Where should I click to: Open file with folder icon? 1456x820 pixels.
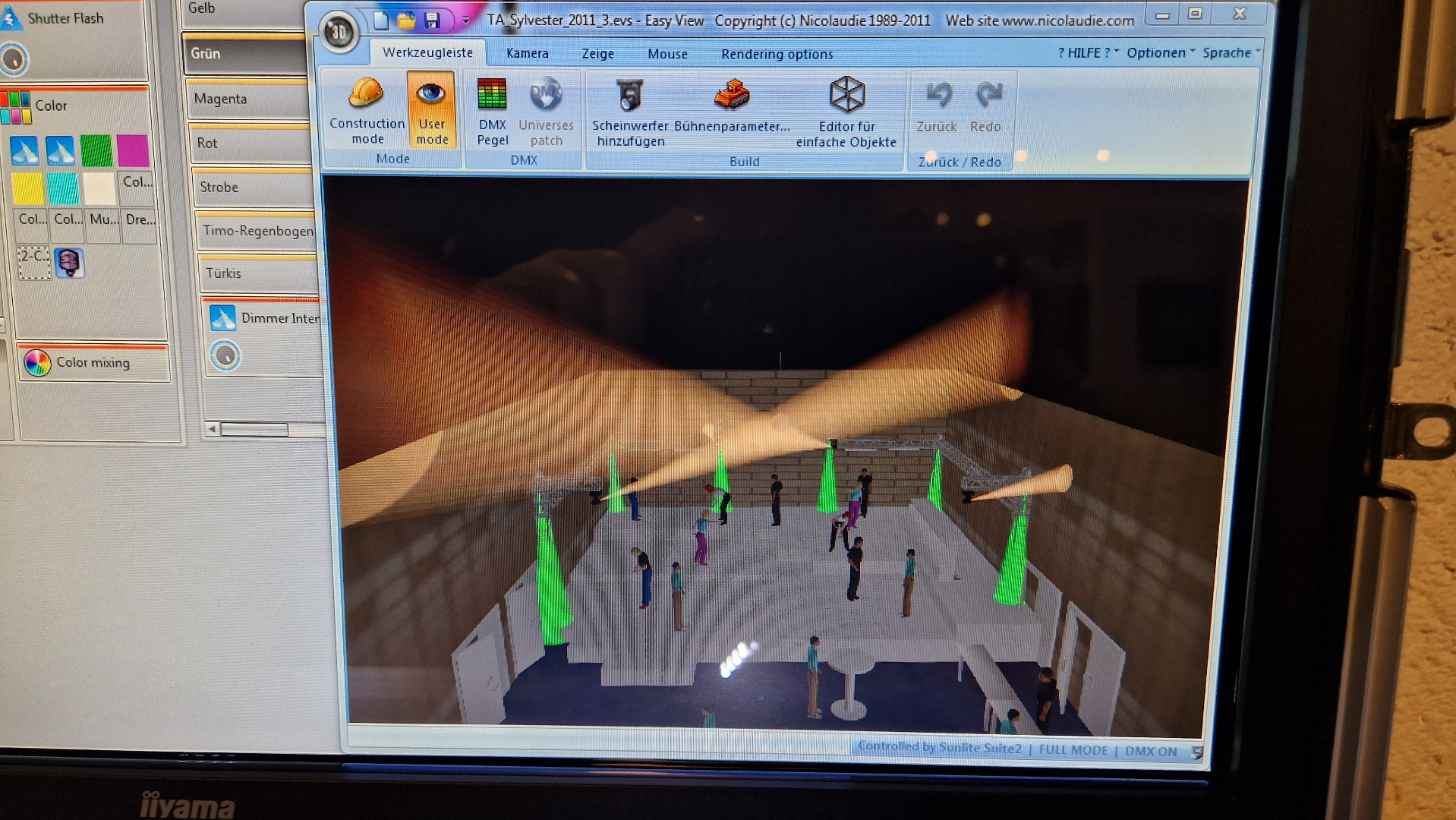(x=406, y=20)
